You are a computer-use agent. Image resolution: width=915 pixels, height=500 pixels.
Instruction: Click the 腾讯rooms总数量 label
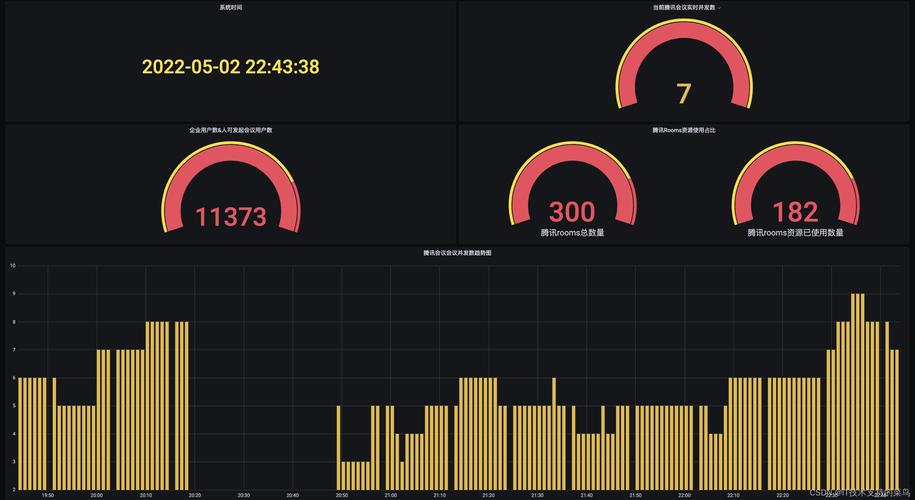pos(572,233)
